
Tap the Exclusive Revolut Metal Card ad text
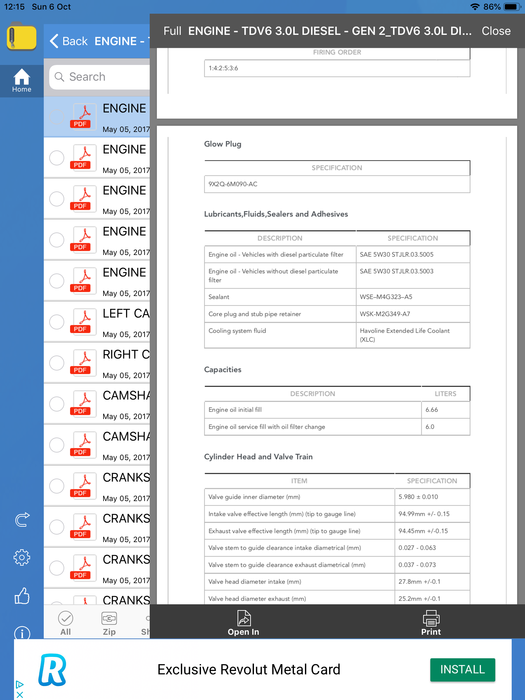pyautogui.click(x=249, y=669)
